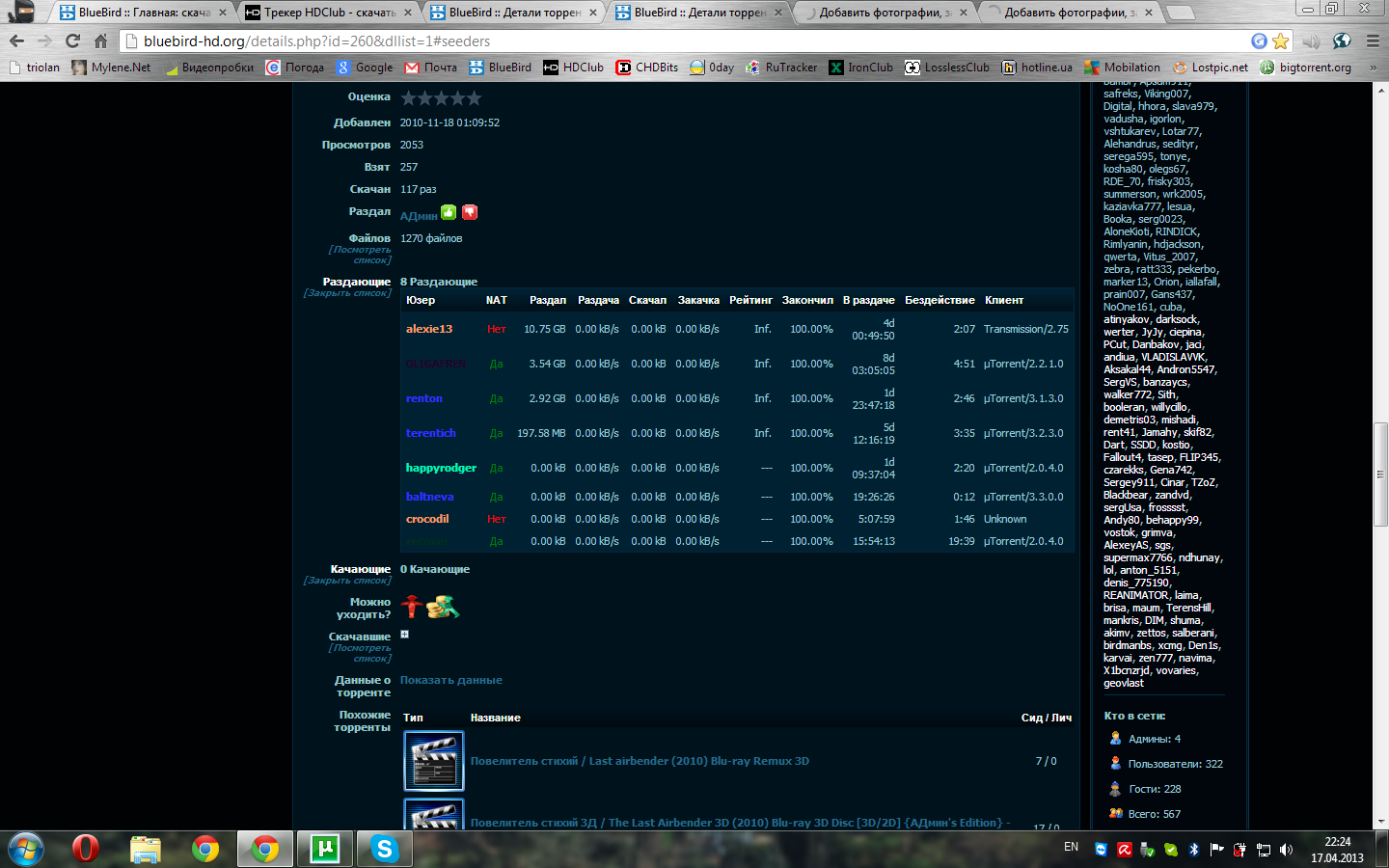Click the TeamViewer tray icon

1101,850
